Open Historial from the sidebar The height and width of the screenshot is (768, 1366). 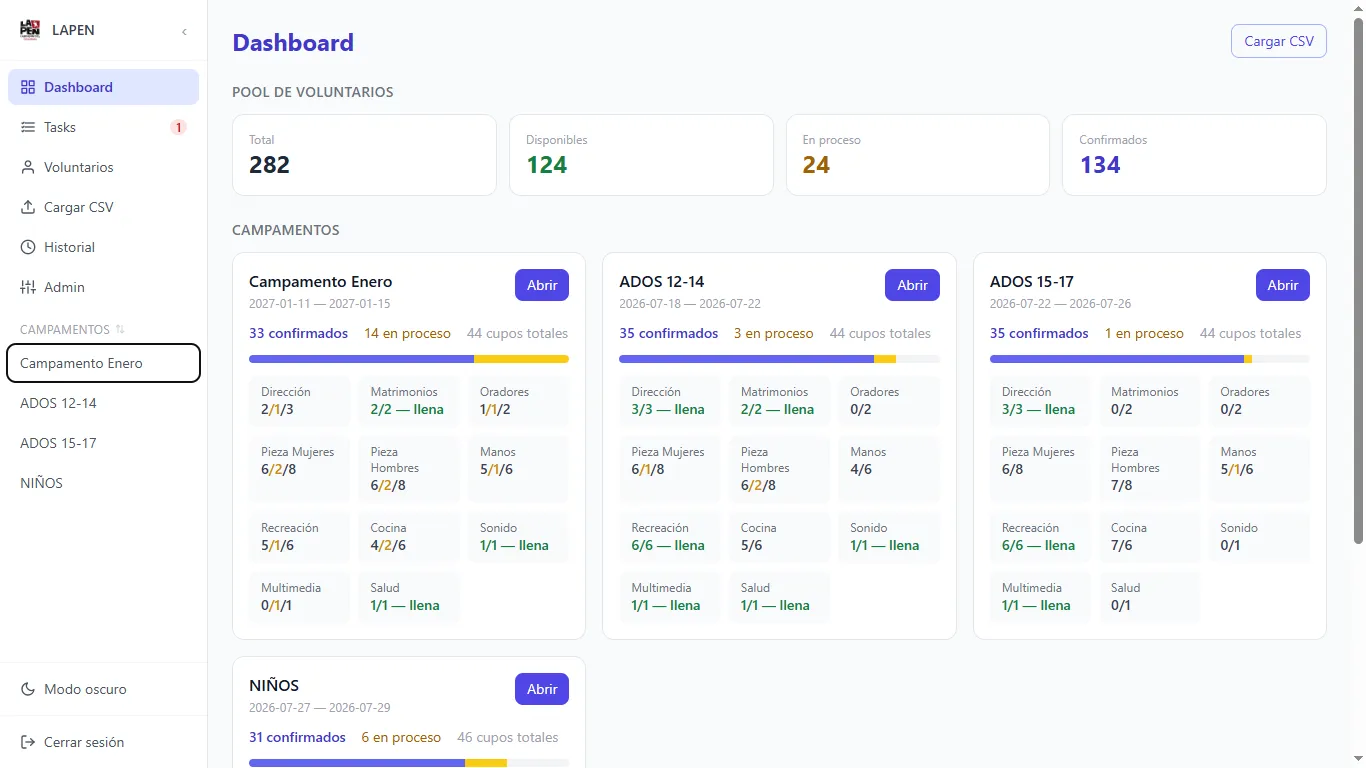[103, 247]
